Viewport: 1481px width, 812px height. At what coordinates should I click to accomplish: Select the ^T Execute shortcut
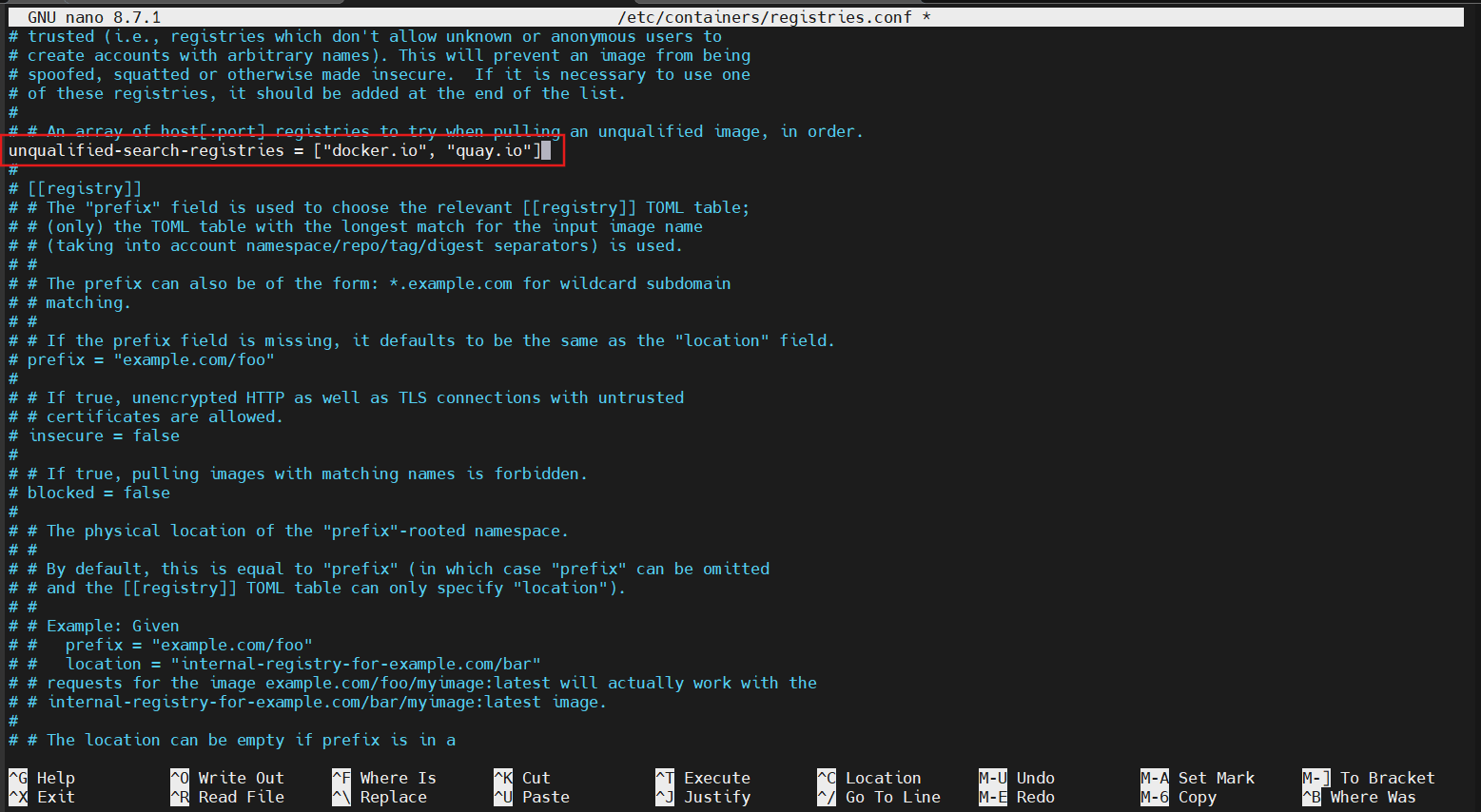click(703, 778)
